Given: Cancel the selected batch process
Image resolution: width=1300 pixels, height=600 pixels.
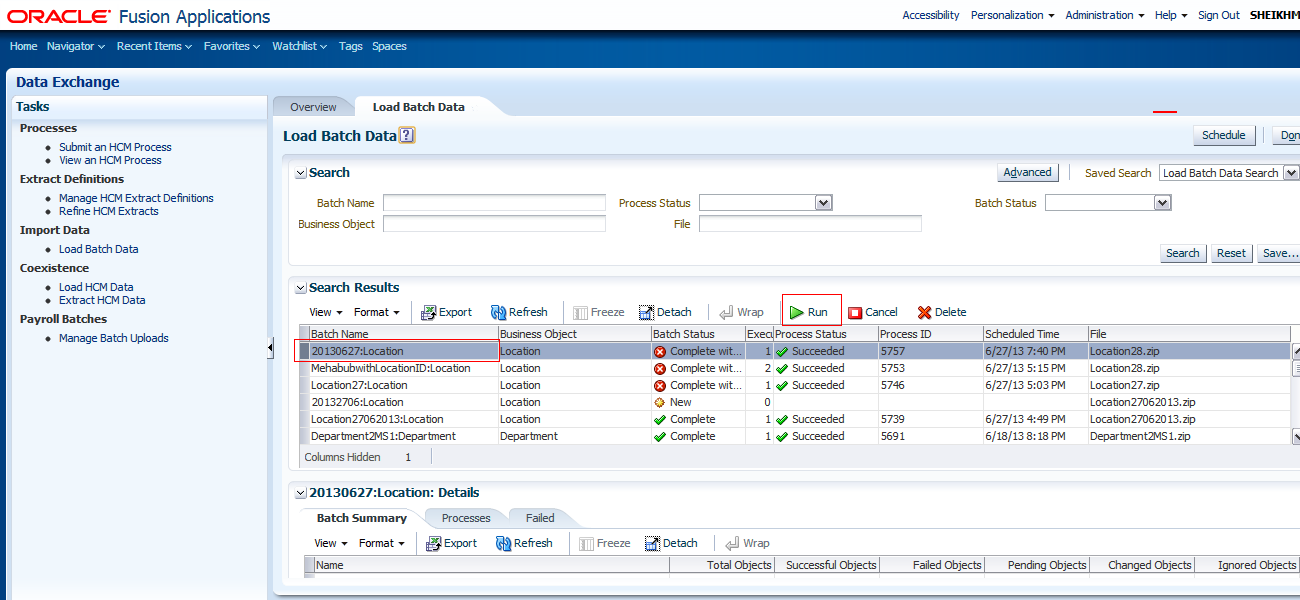Looking at the screenshot, I should [x=873, y=311].
